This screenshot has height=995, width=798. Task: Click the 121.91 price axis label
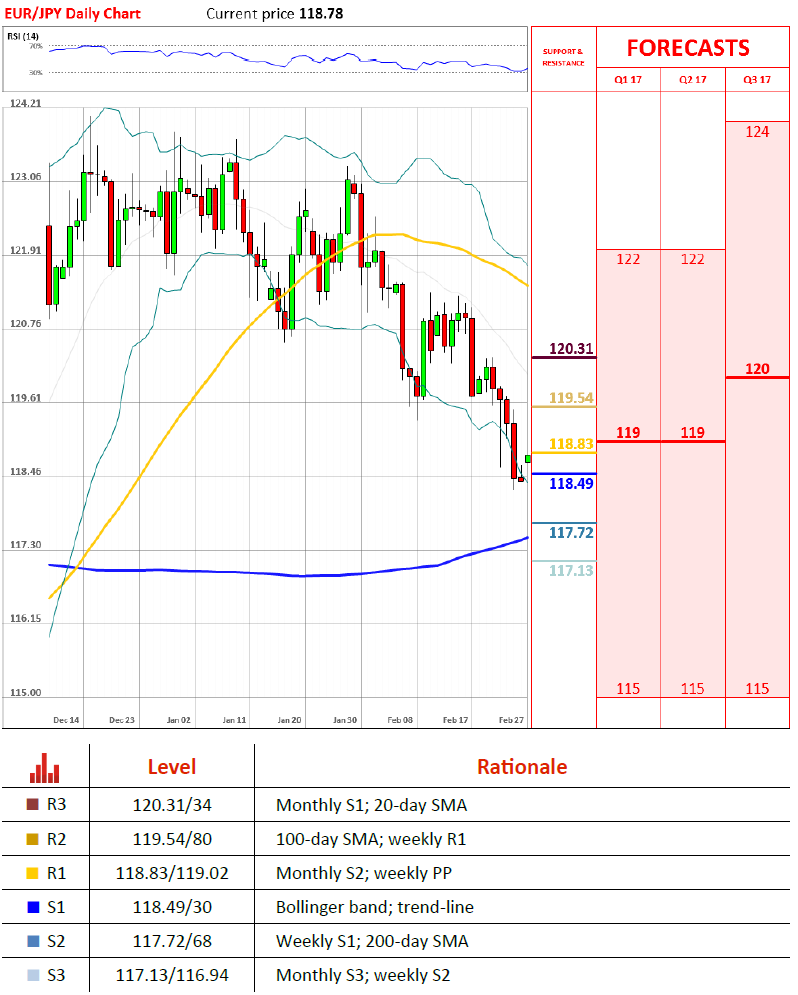coord(25,251)
